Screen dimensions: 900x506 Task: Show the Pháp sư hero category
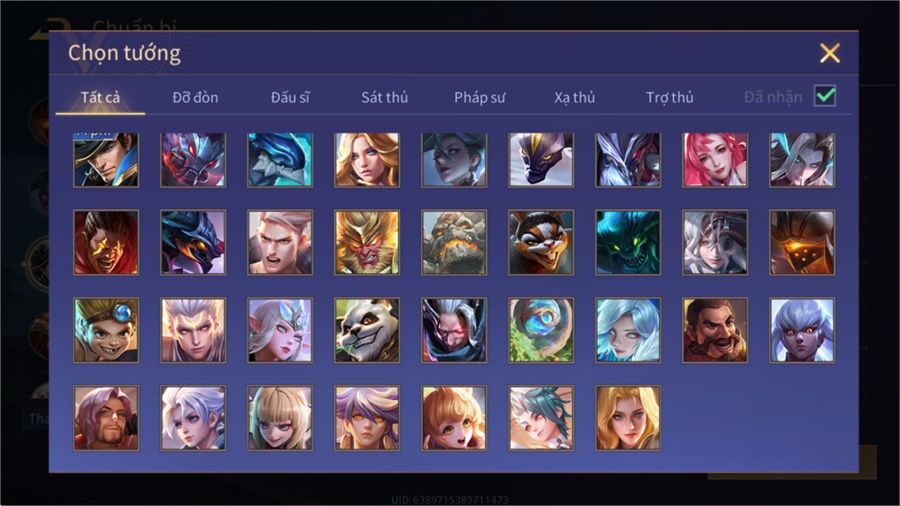coord(479,98)
